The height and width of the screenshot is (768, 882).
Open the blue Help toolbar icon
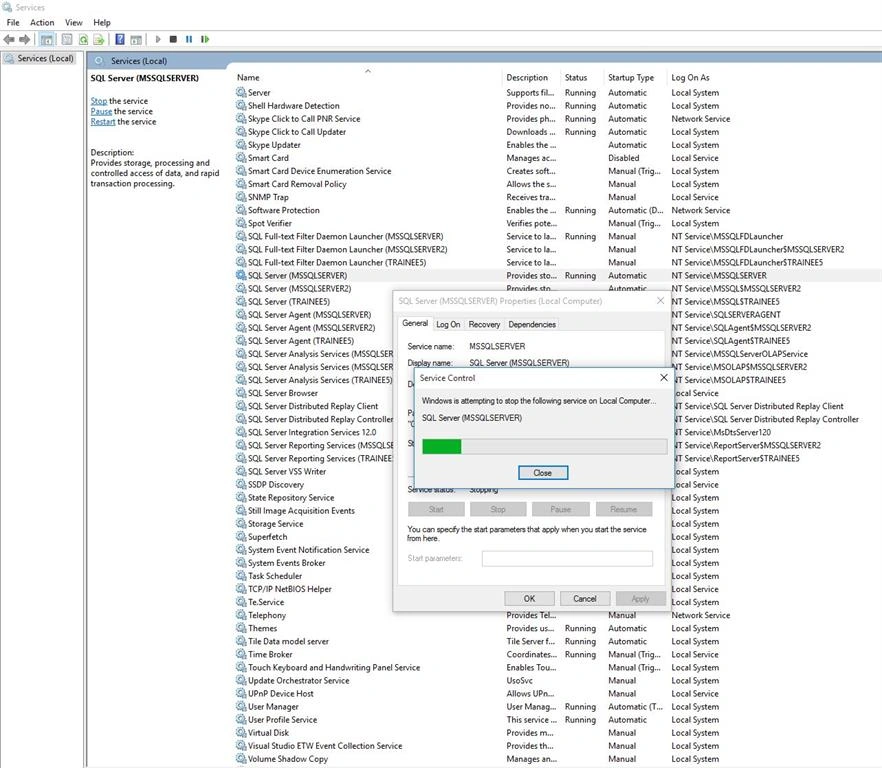tap(120, 39)
